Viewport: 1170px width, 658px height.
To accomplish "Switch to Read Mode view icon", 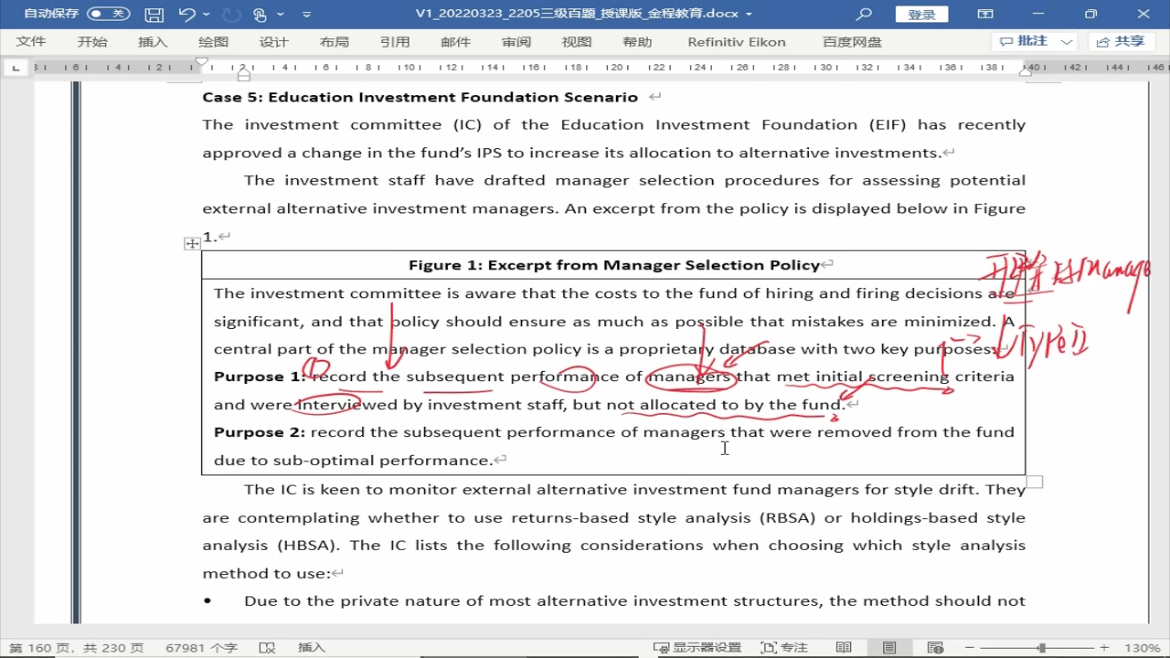I will click(x=844, y=648).
